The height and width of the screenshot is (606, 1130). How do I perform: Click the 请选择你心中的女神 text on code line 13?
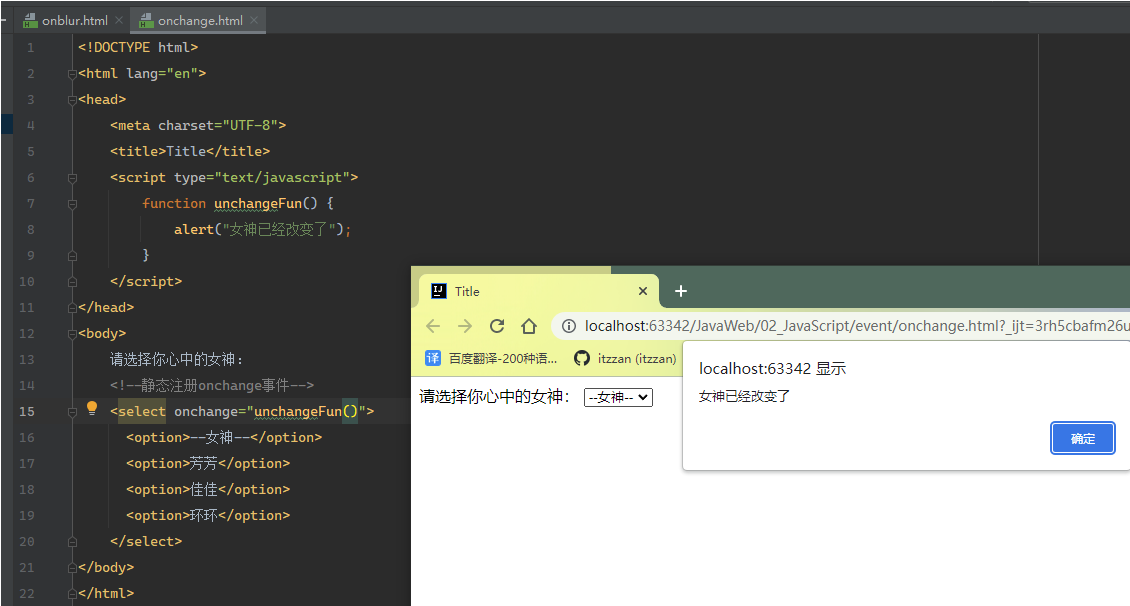(x=177, y=360)
